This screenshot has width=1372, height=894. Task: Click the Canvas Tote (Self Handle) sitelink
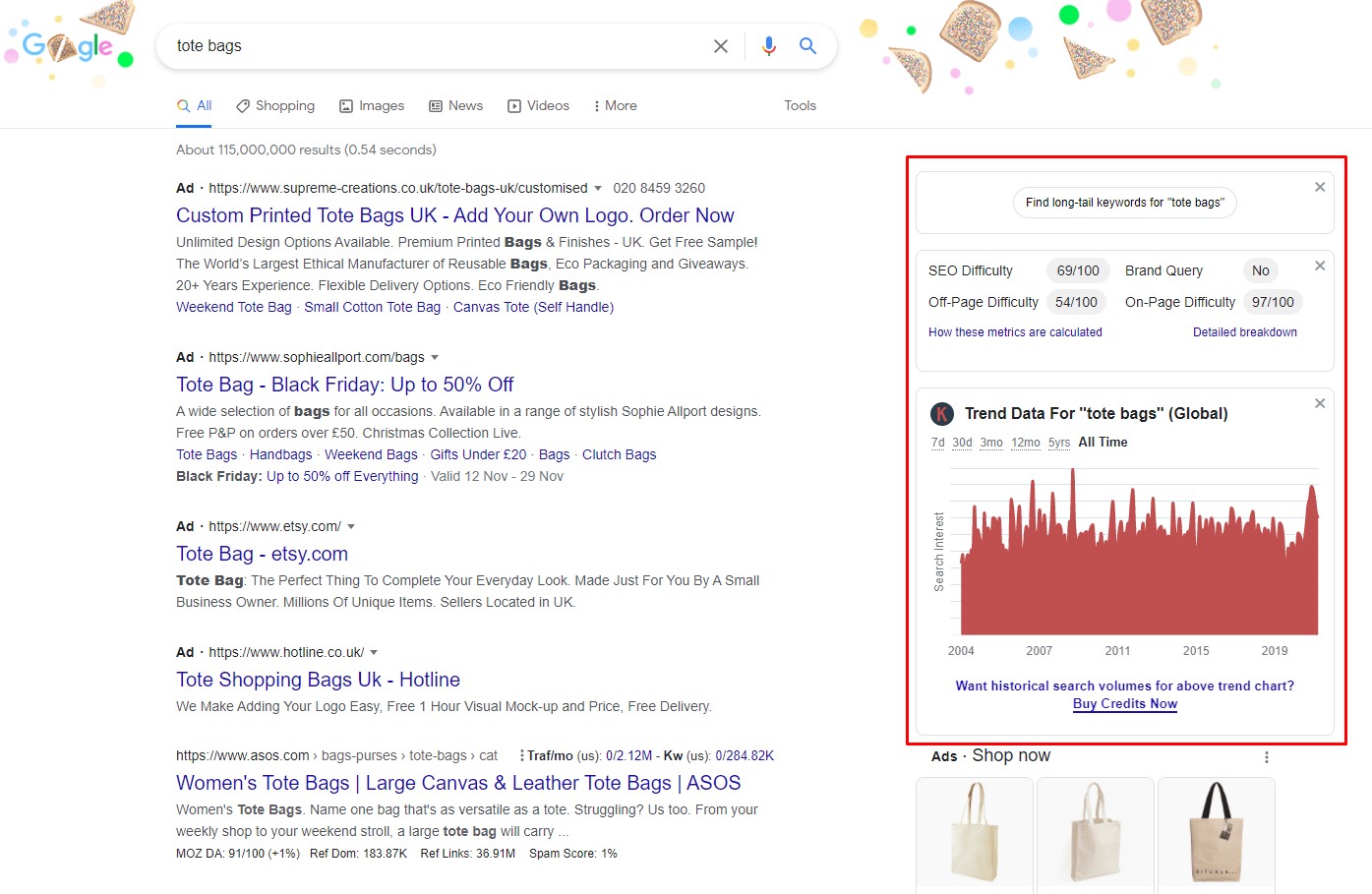click(x=533, y=307)
